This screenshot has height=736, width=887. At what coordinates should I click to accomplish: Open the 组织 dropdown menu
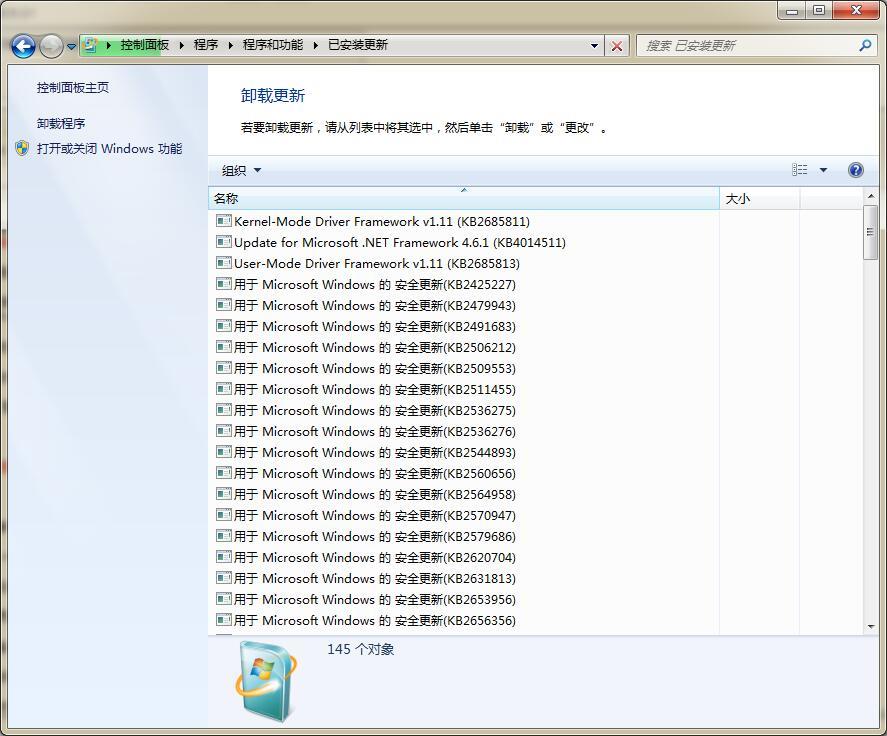point(241,170)
